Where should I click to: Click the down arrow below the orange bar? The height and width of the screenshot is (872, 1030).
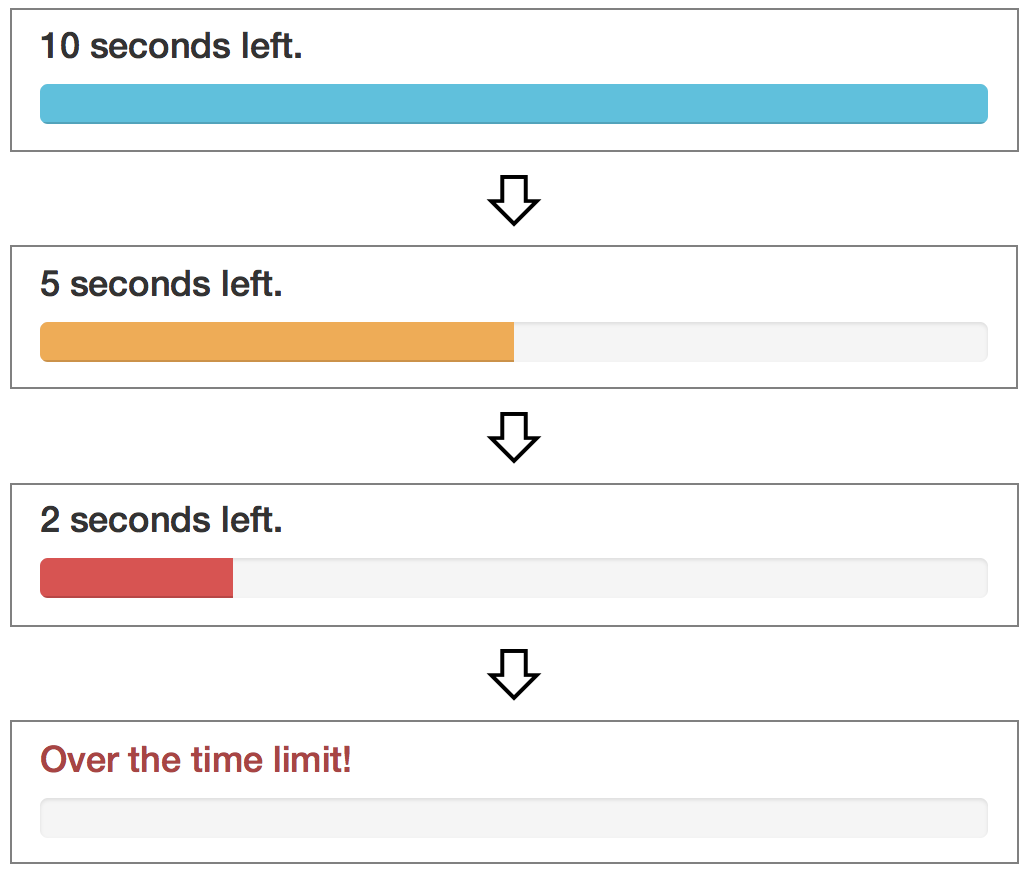(514, 438)
